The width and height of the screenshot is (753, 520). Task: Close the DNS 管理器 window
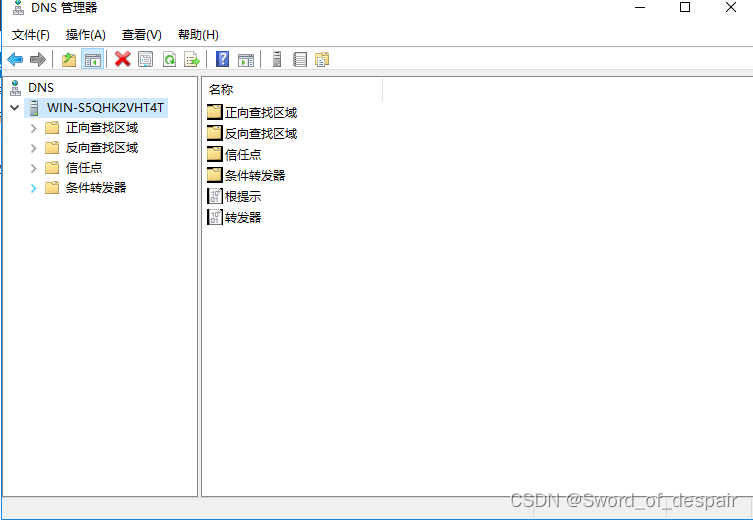tap(730, 7)
